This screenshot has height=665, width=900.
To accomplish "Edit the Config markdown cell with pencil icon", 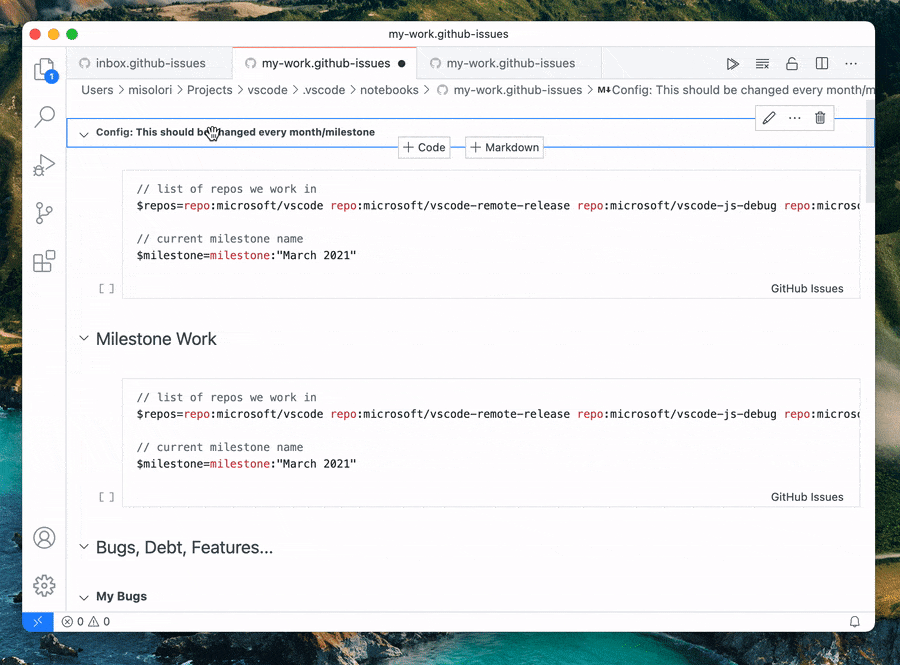I will click(769, 118).
